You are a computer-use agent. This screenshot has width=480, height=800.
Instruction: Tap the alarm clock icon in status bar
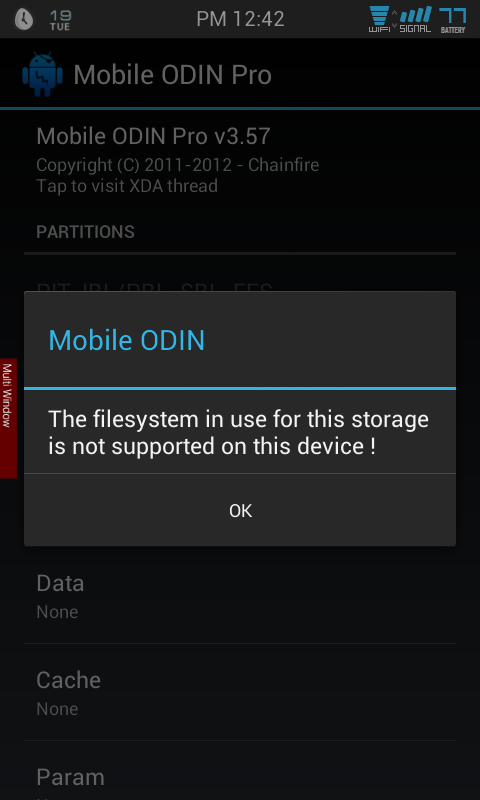coord(23,19)
